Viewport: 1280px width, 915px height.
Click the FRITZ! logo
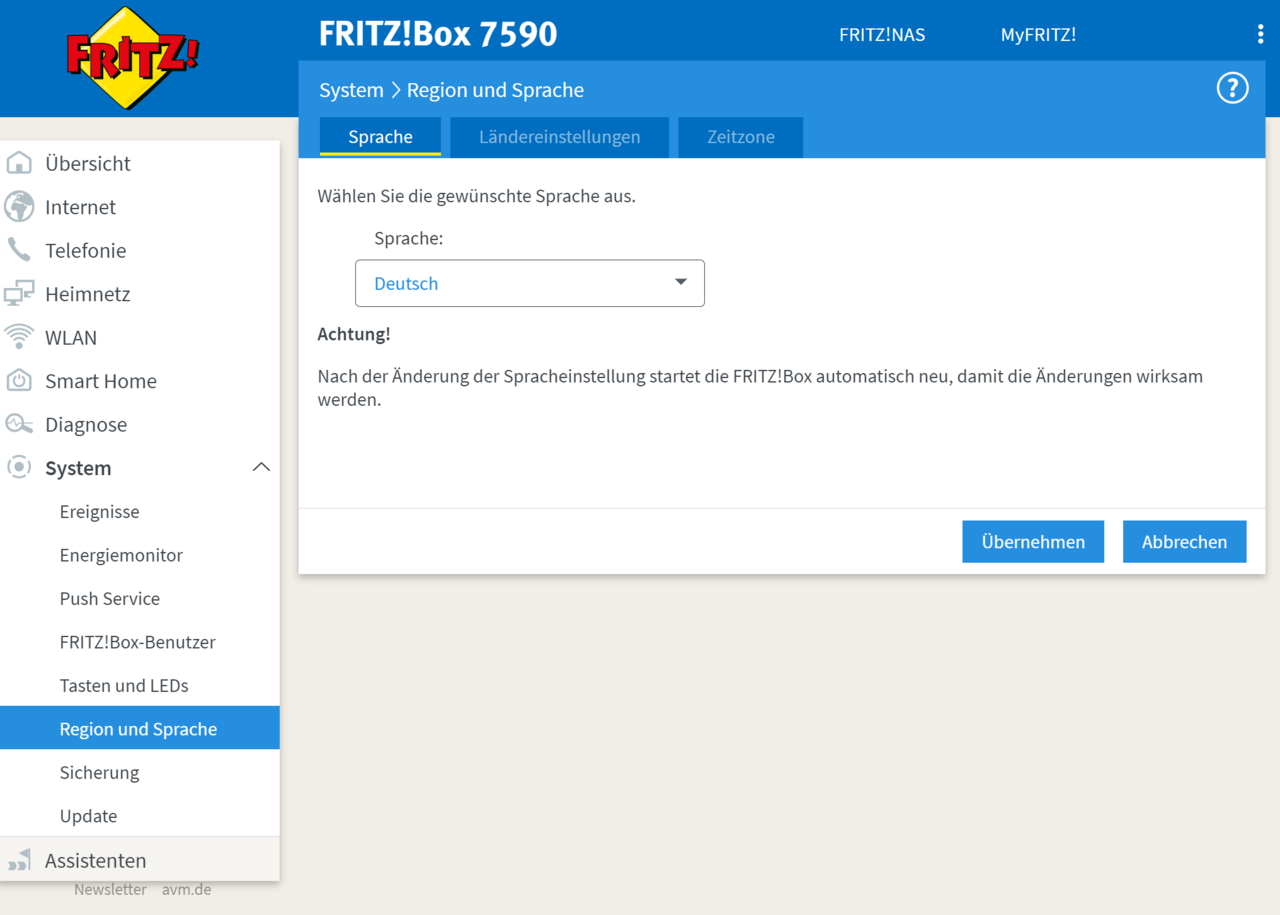[x=133, y=57]
